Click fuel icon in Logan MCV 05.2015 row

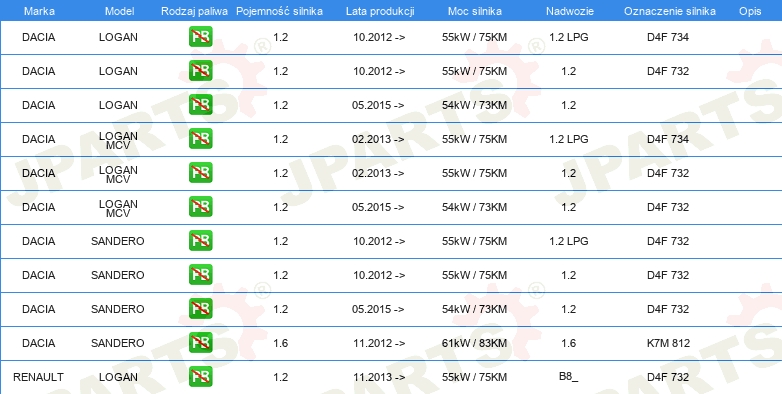(x=200, y=206)
